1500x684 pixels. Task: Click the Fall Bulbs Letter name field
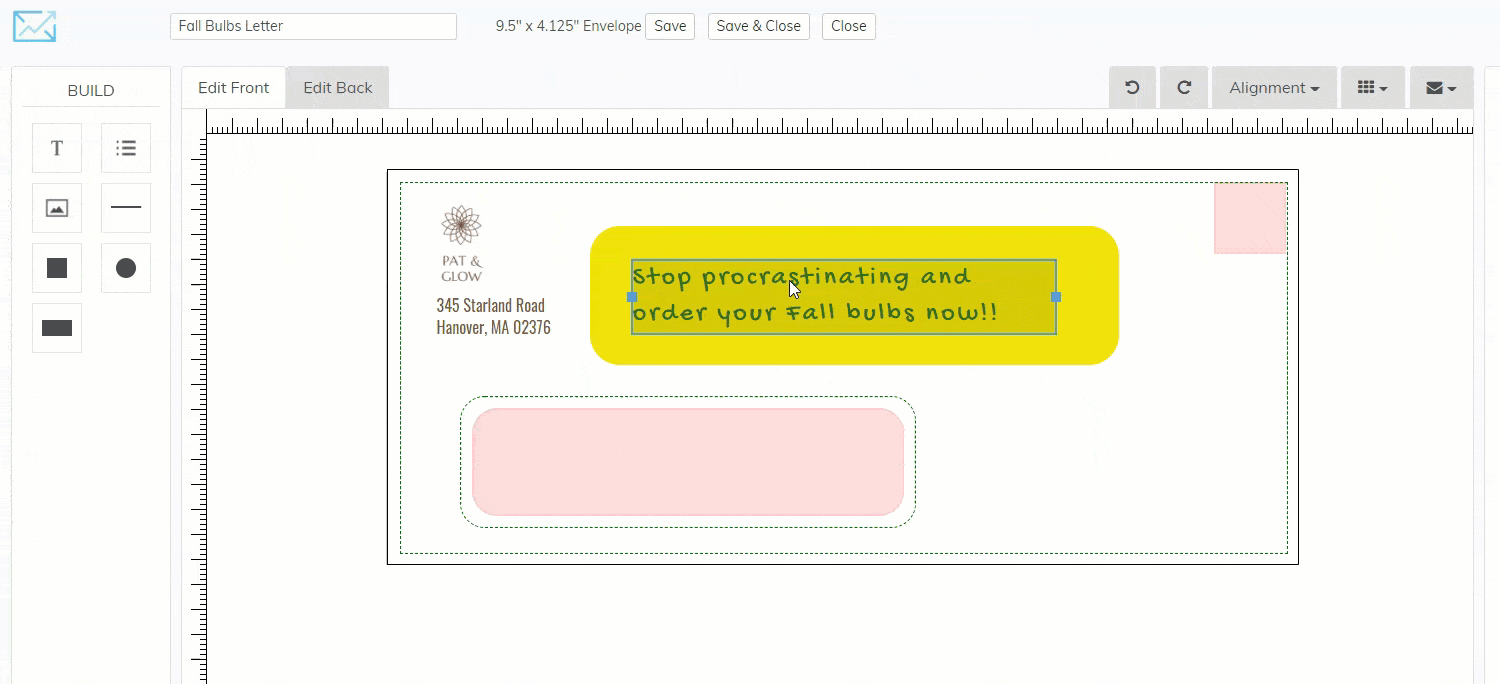[313, 26]
